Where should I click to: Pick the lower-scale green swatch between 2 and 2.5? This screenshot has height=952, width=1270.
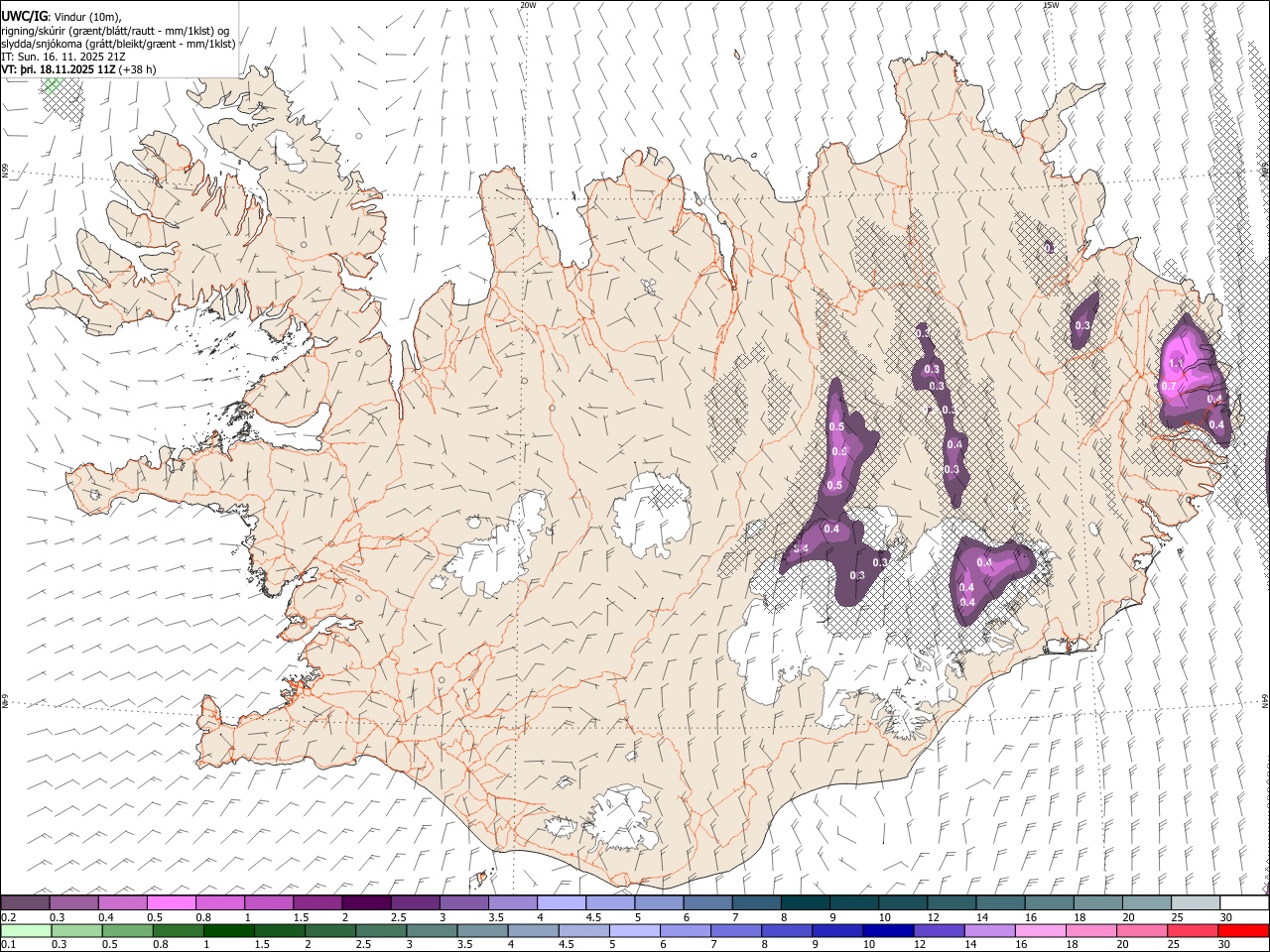tap(330, 931)
